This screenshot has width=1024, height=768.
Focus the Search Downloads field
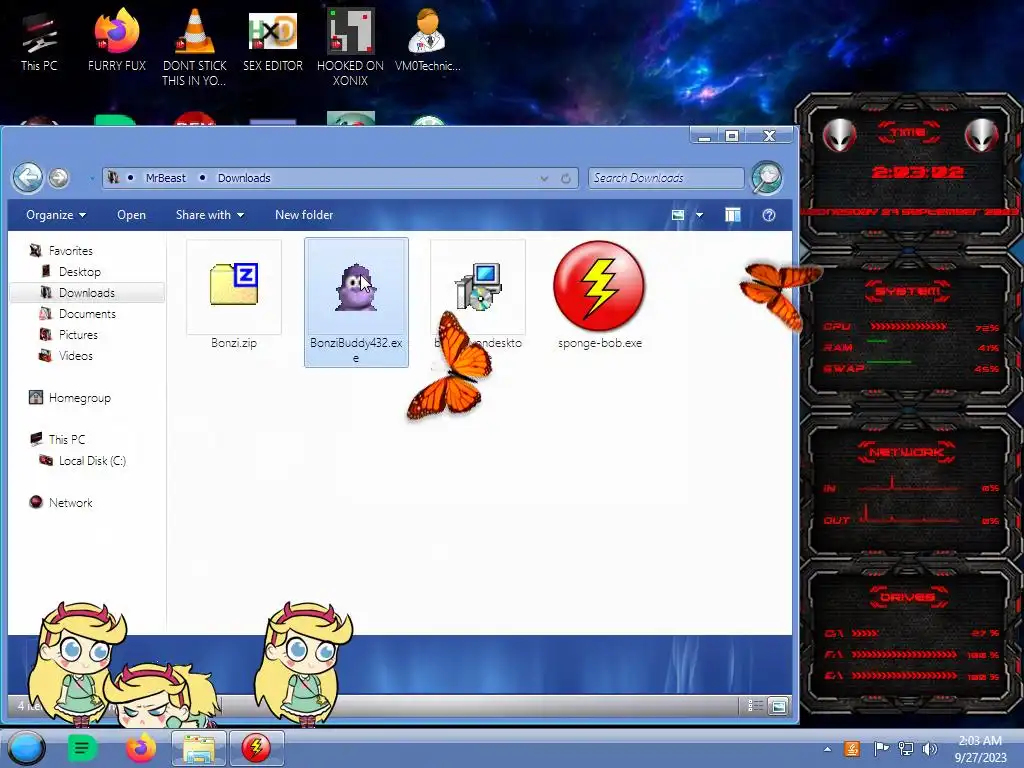point(665,178)
